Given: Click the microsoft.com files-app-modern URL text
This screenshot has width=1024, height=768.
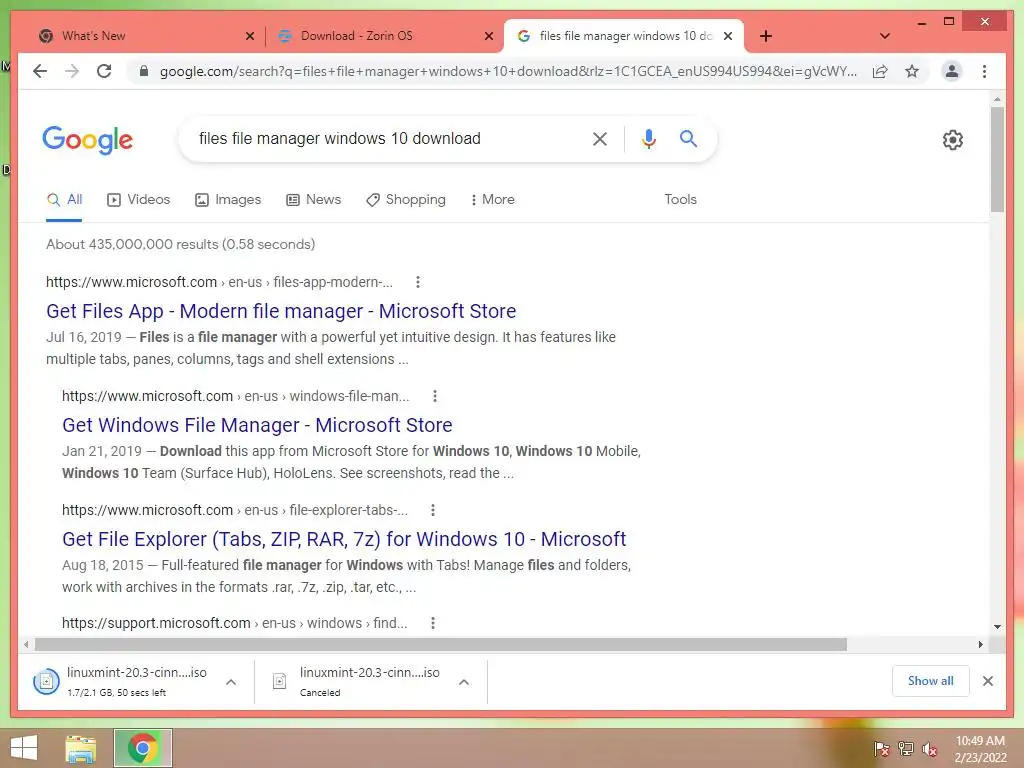Looking at the screenshot, I should (219, 282).
